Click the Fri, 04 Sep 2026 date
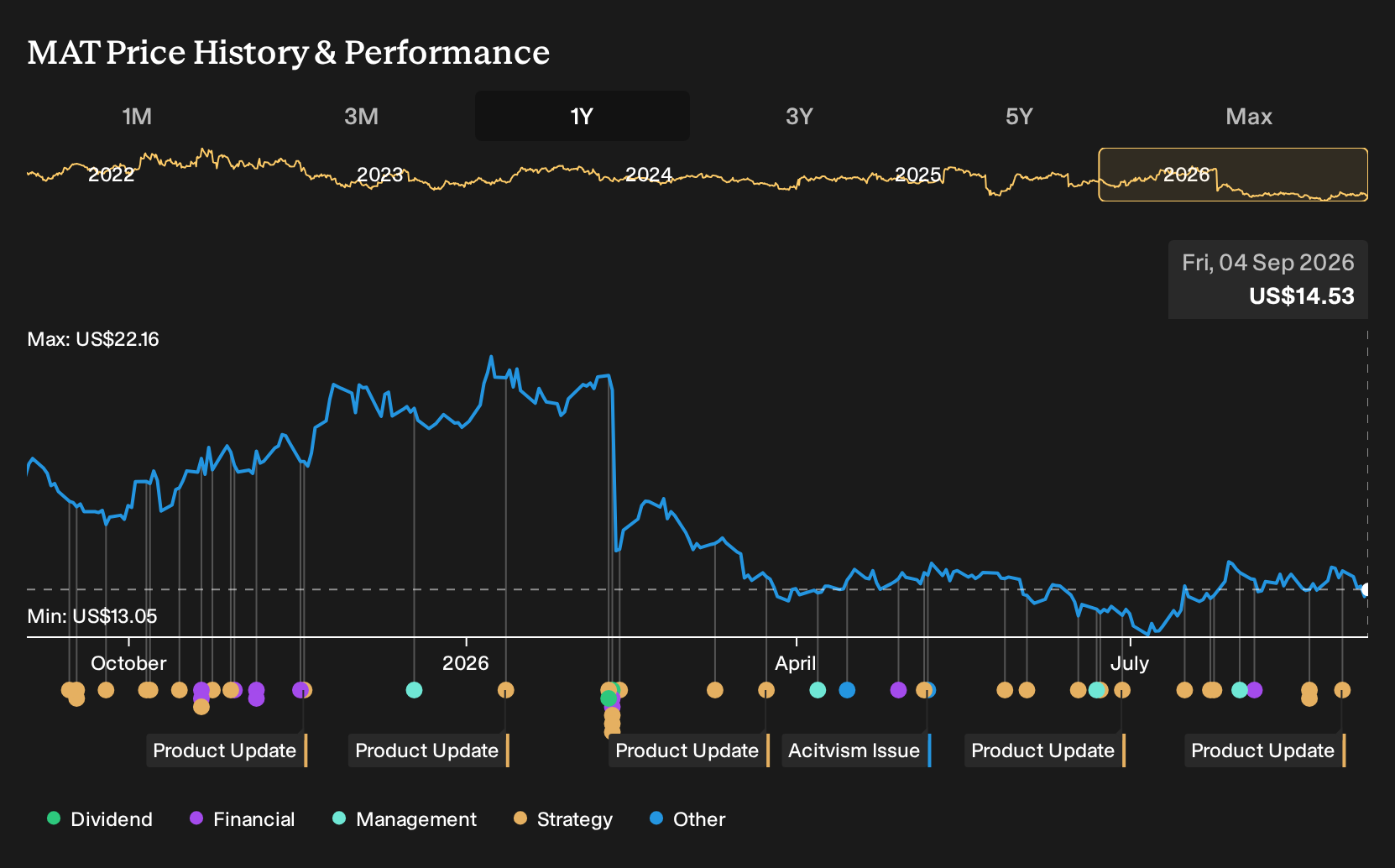The height and width of the screenshot is (868, 1395). click(x=1268, y=263)
